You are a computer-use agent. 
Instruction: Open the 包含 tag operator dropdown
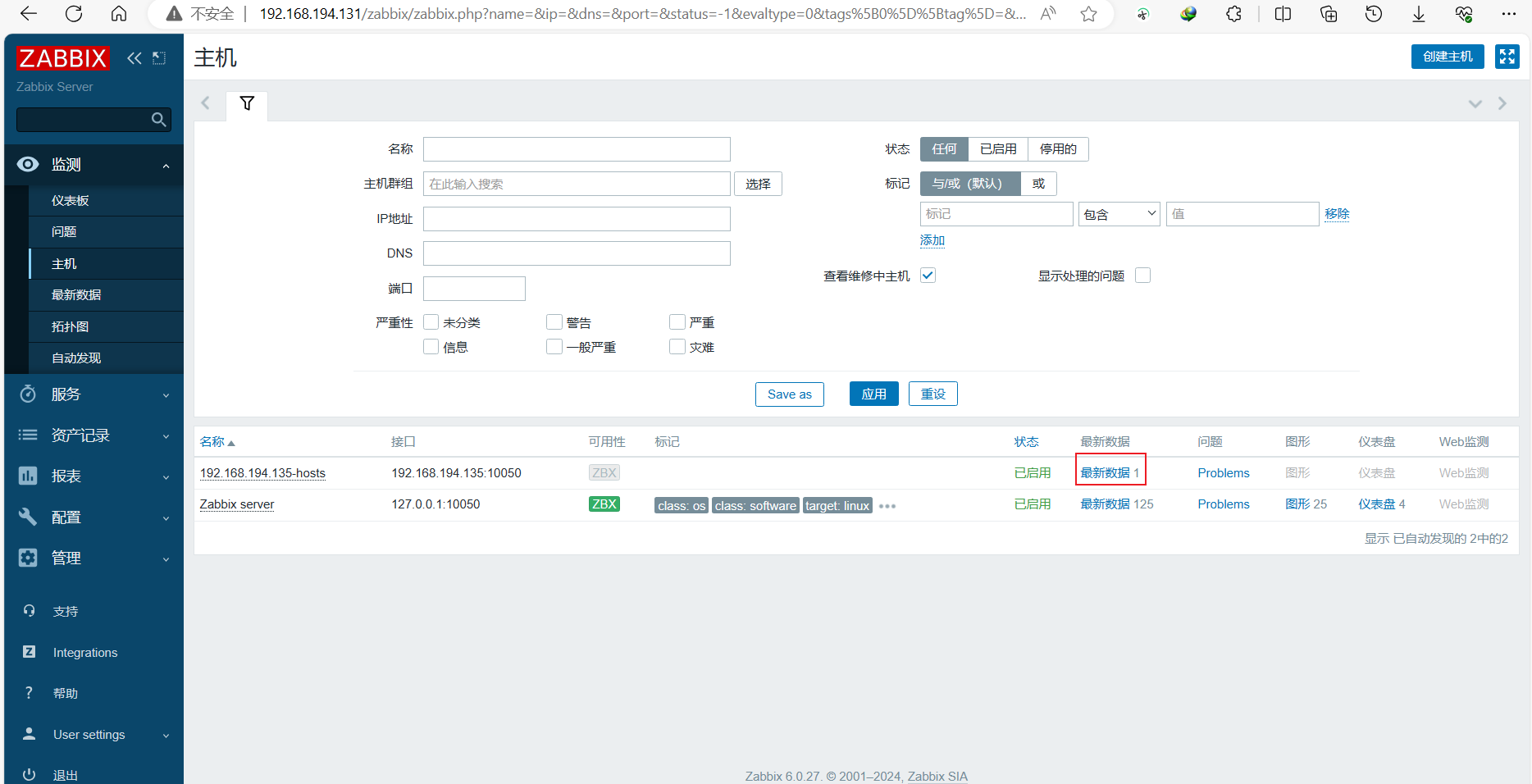click(x=1119, y=214)
